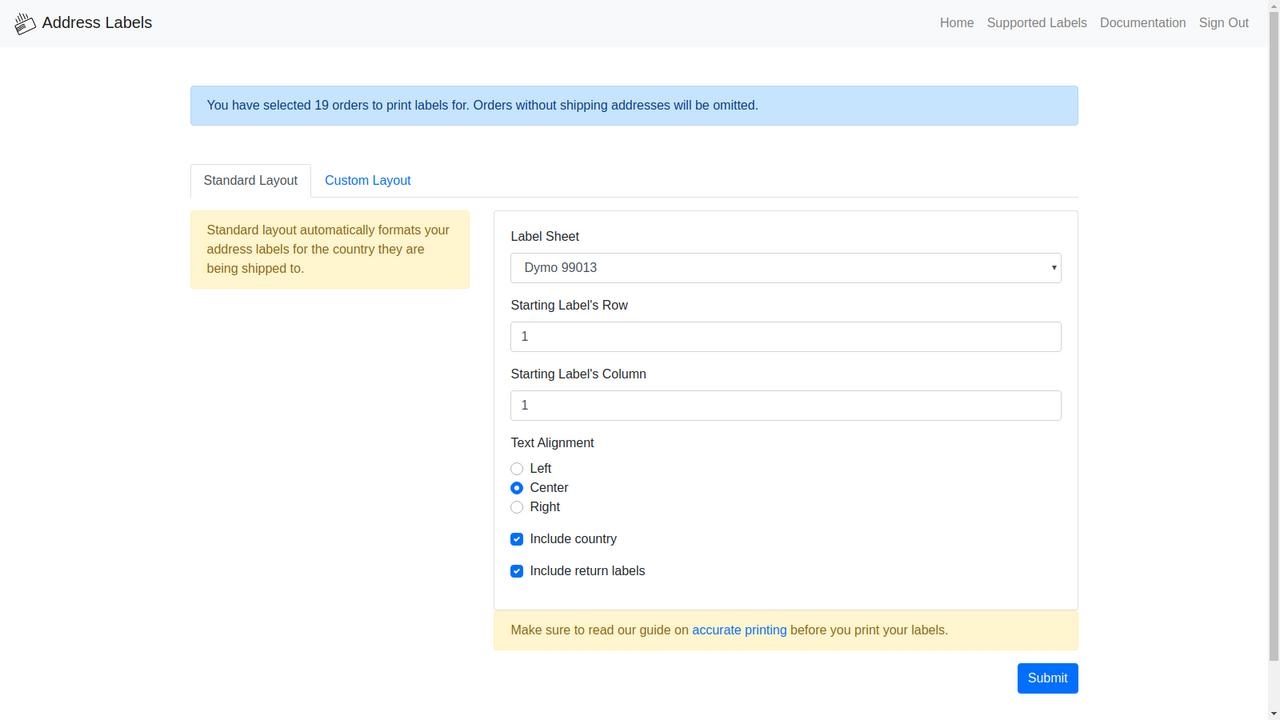Open the accurate printing guide link
This screenshot has width=1280, height=720.
coord(739,630)
